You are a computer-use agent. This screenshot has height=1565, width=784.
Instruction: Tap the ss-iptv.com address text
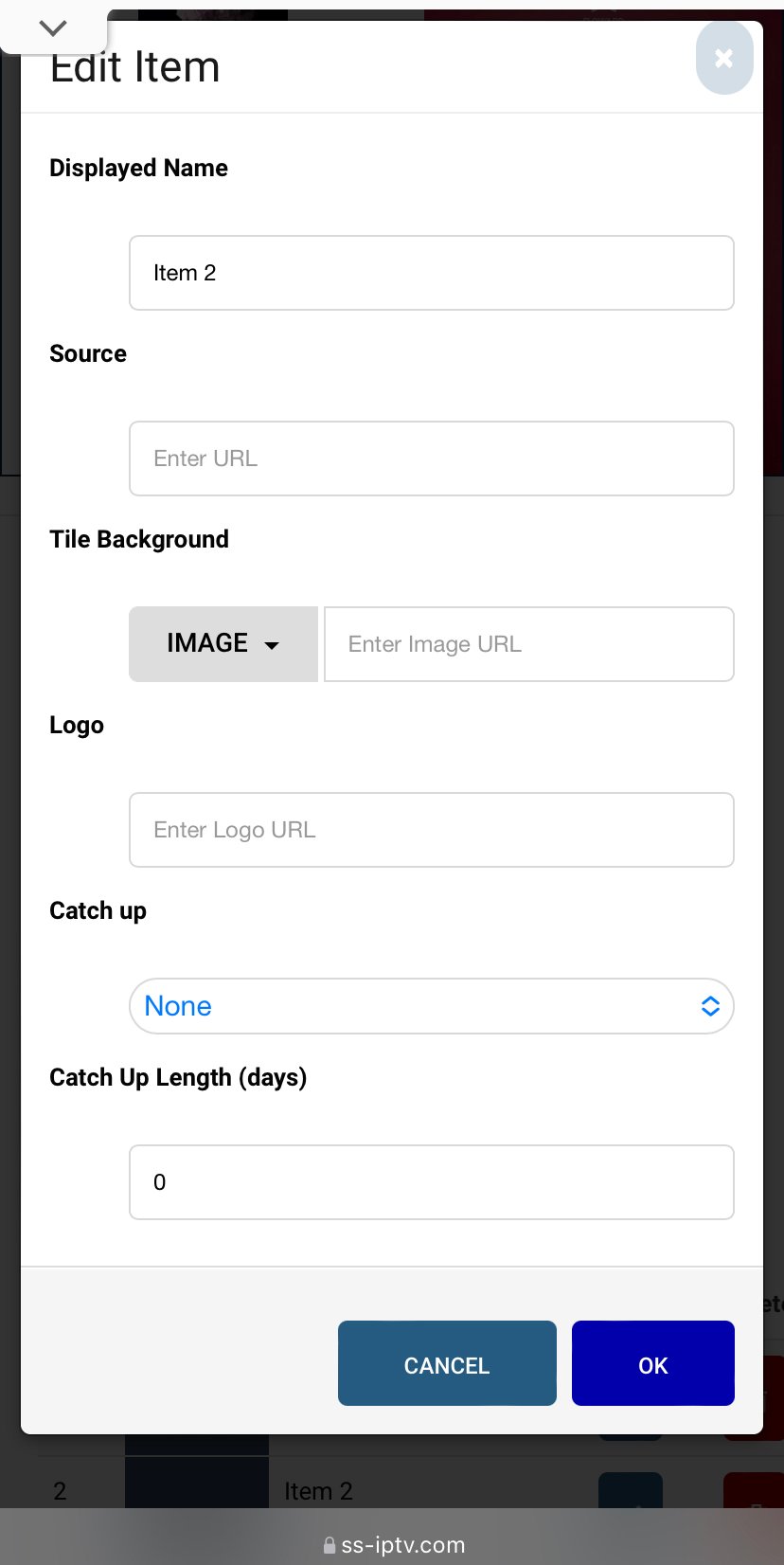click(403, 1545)
